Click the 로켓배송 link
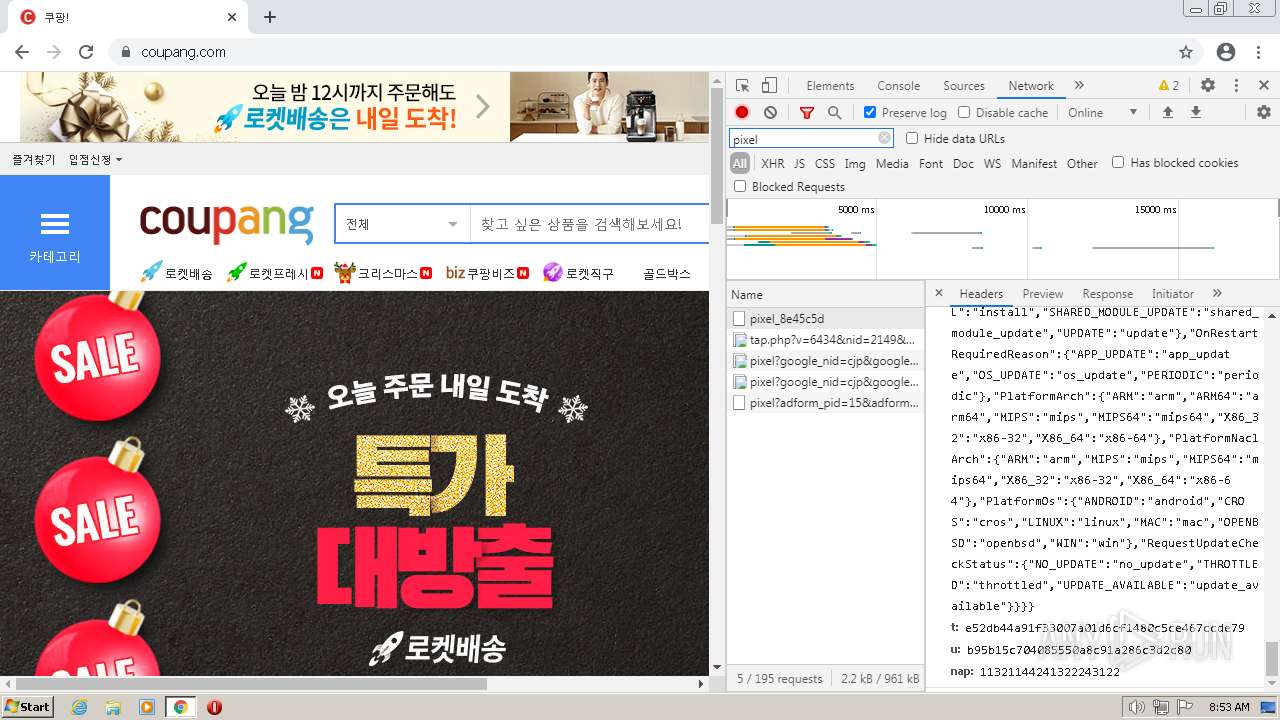This screenshot has width=1280, height=720. (176, 272)
